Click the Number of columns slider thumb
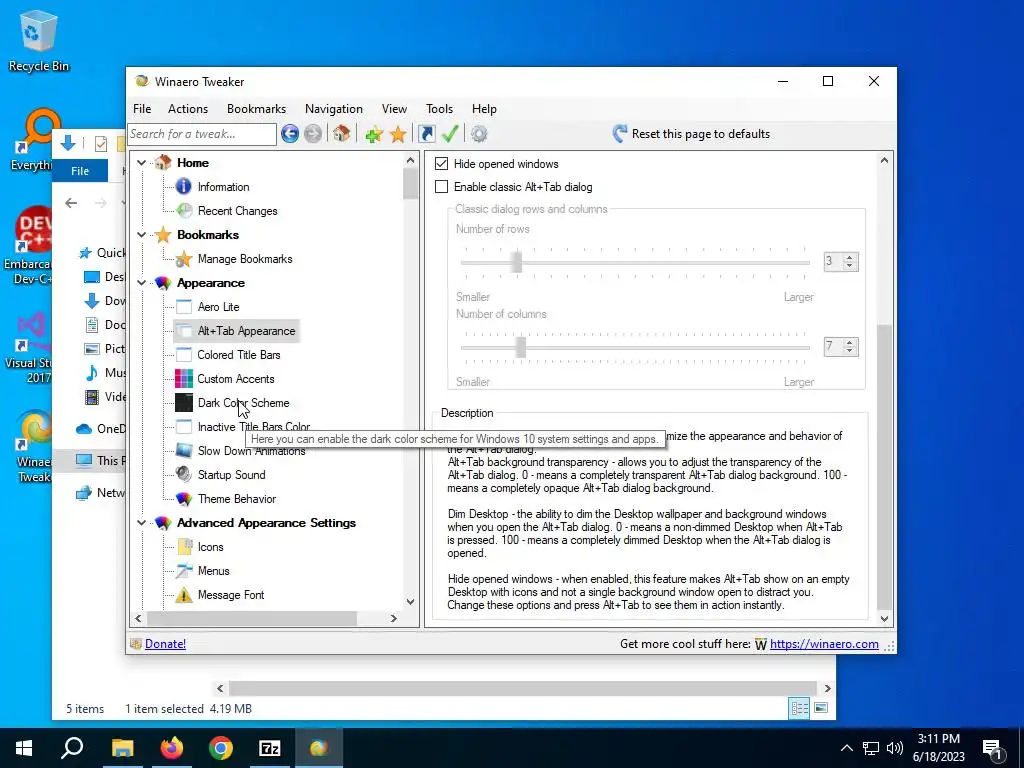This screenshot has height=768, width=1024. tap(520, 347)
